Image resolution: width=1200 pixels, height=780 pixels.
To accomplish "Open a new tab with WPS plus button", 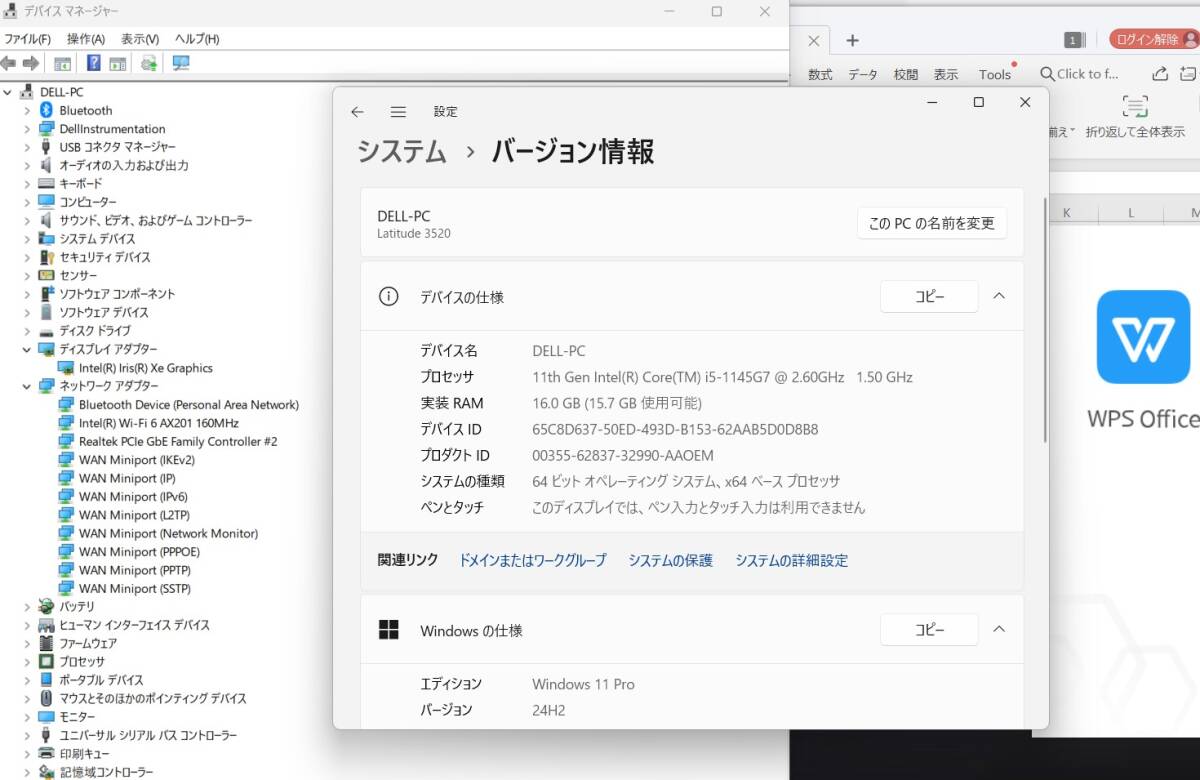I will point(852,40).
